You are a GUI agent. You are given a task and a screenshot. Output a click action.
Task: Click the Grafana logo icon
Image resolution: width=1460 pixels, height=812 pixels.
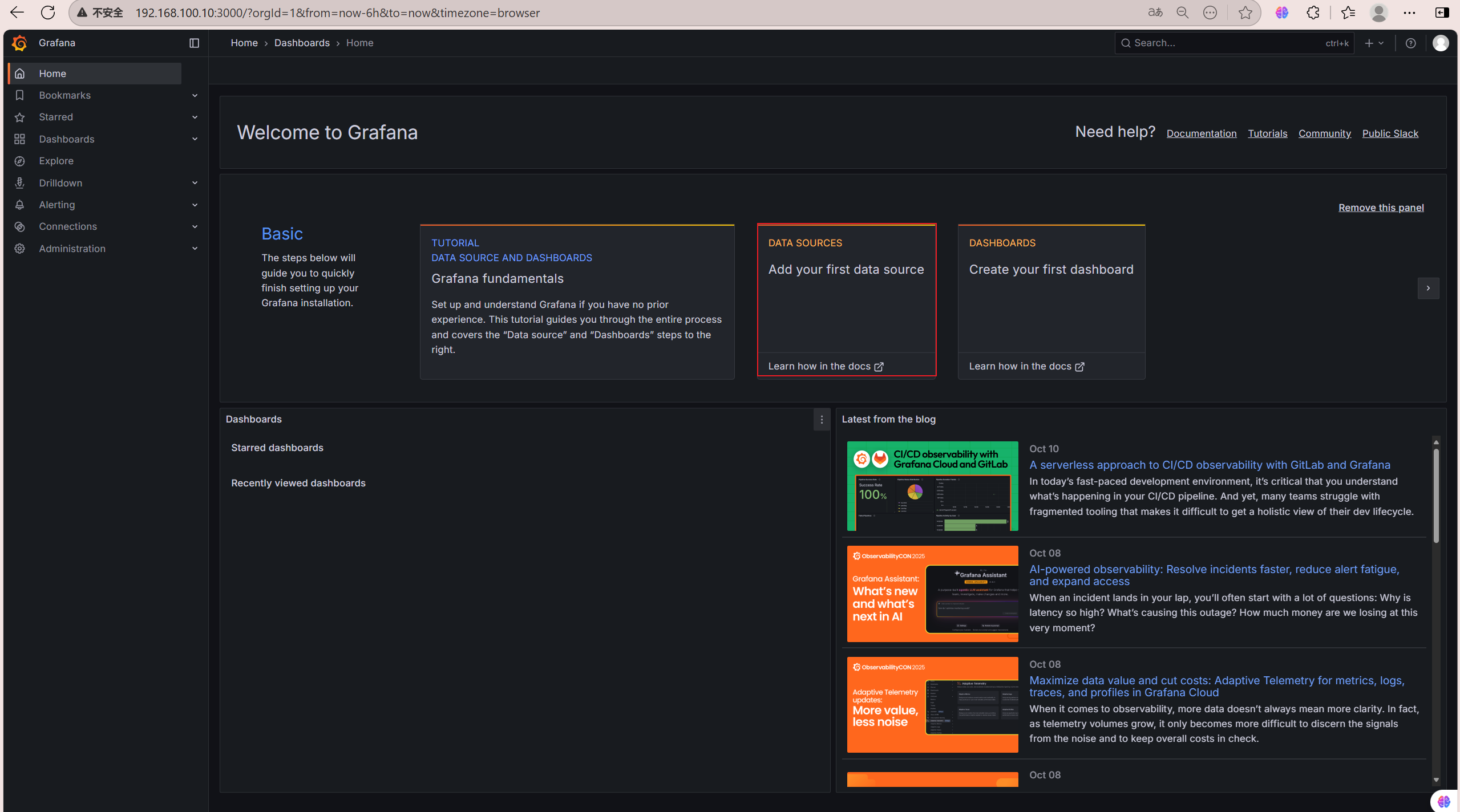19,43
